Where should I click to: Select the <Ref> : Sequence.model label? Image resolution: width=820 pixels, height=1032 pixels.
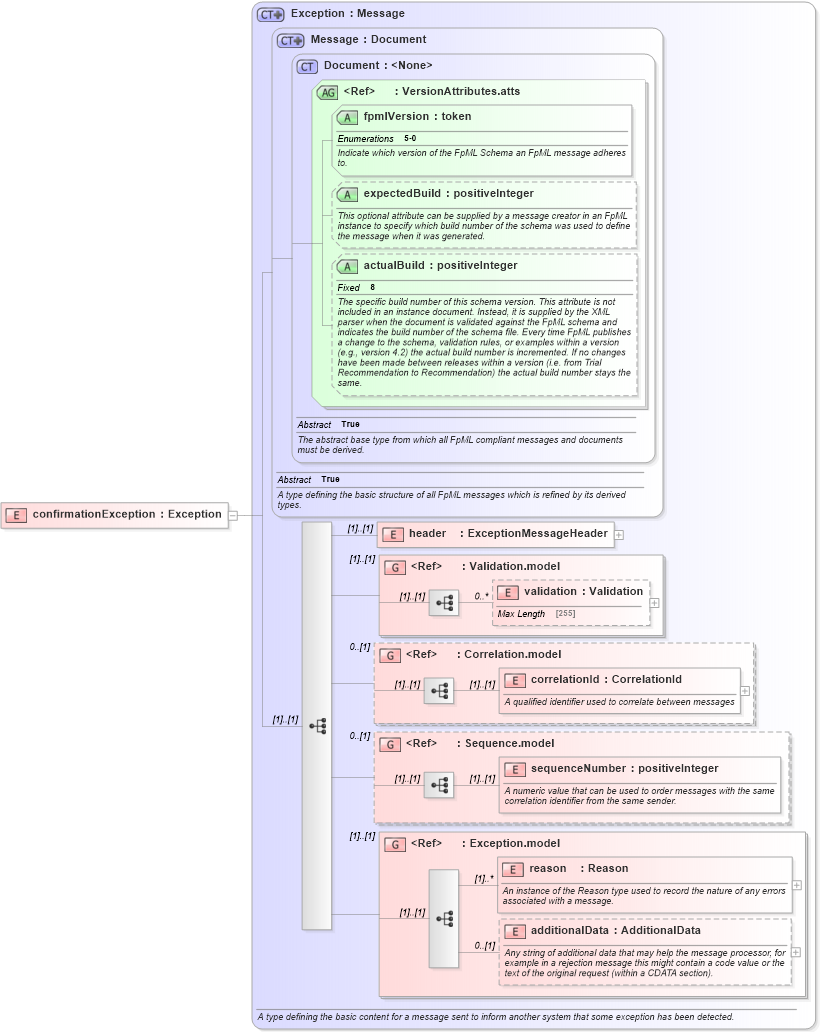point(480,743)
